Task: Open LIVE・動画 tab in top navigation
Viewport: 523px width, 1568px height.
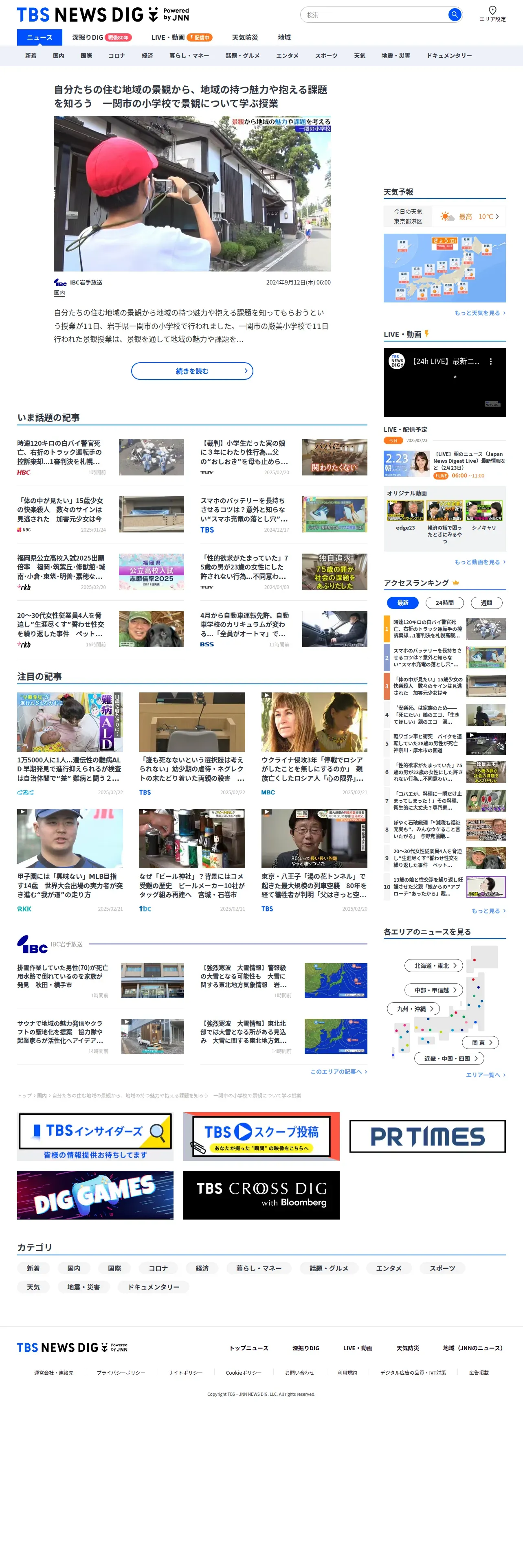Action: (181, 37)
